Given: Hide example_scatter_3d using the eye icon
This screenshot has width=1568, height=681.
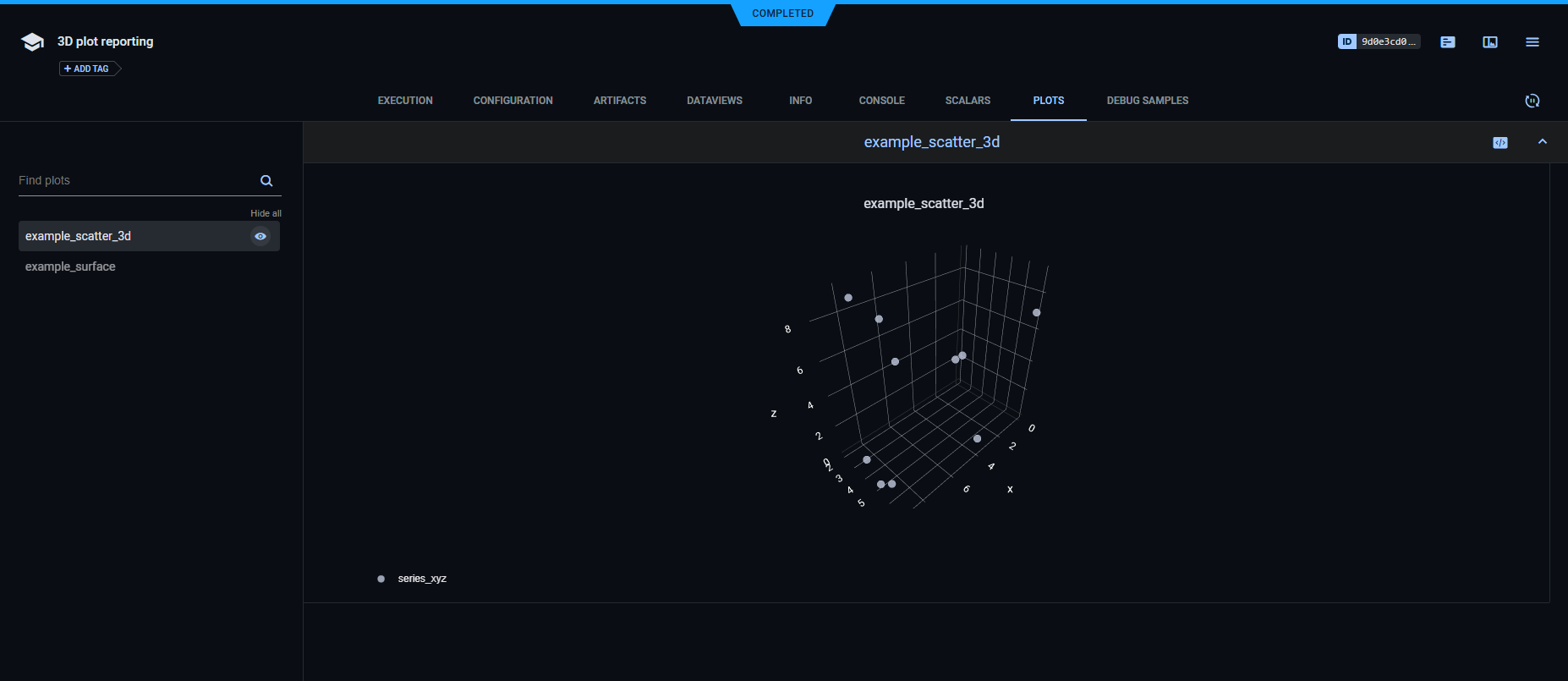Looking at the screenshot, I should 260,237.
